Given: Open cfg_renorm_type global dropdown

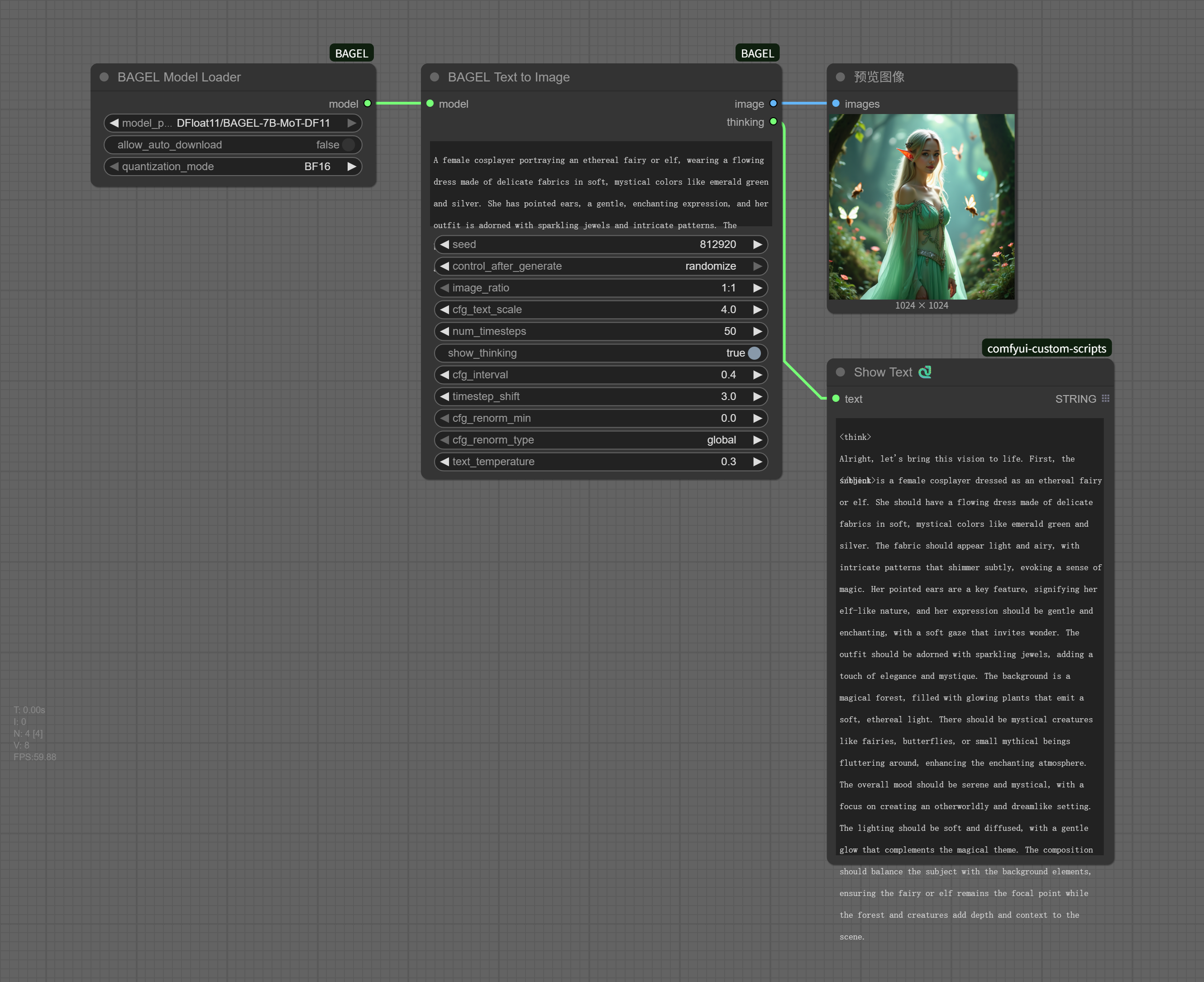Looking at the screenshot, I should 601,440.
